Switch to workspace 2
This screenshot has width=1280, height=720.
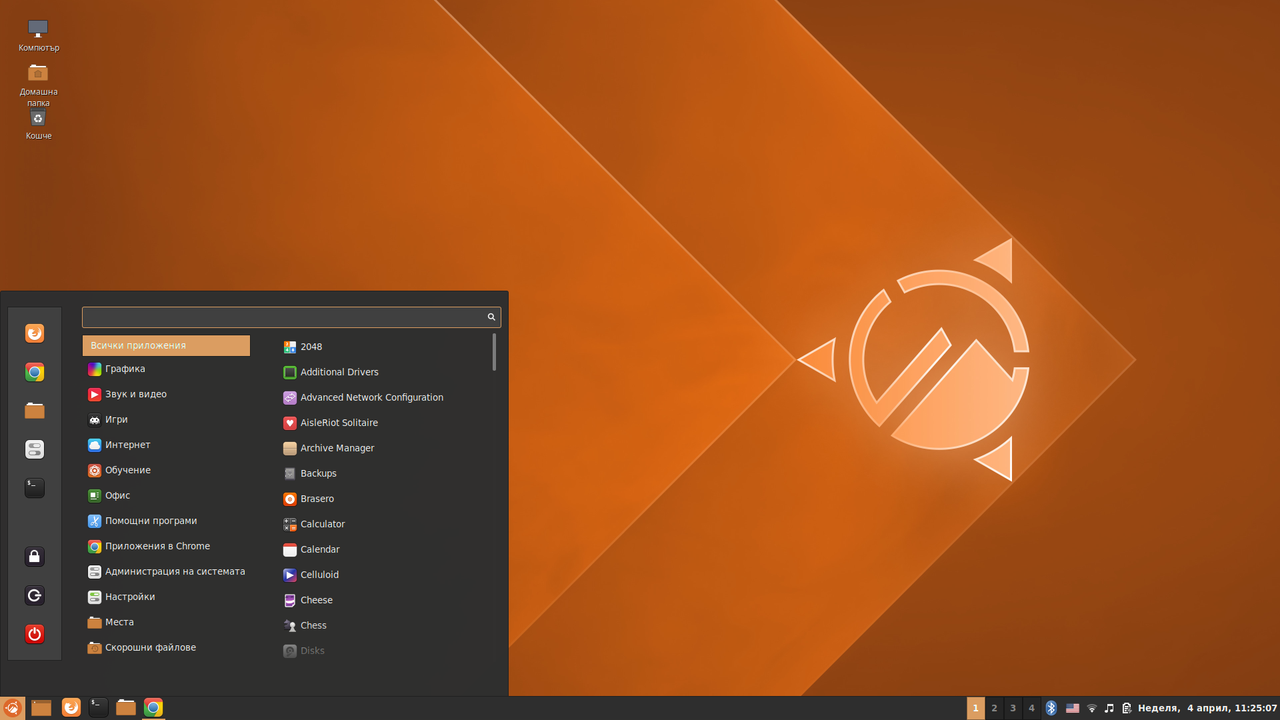click(994, 708)
